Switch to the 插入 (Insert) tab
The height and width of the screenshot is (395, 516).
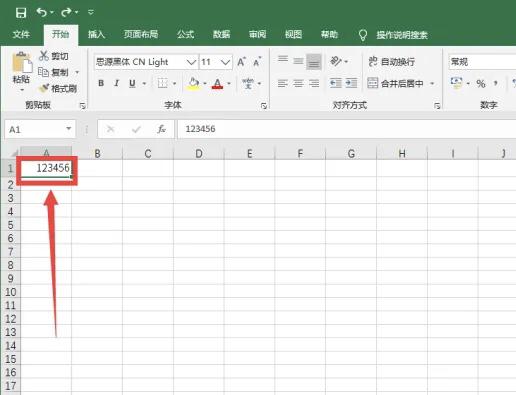(x=96, y=34)
